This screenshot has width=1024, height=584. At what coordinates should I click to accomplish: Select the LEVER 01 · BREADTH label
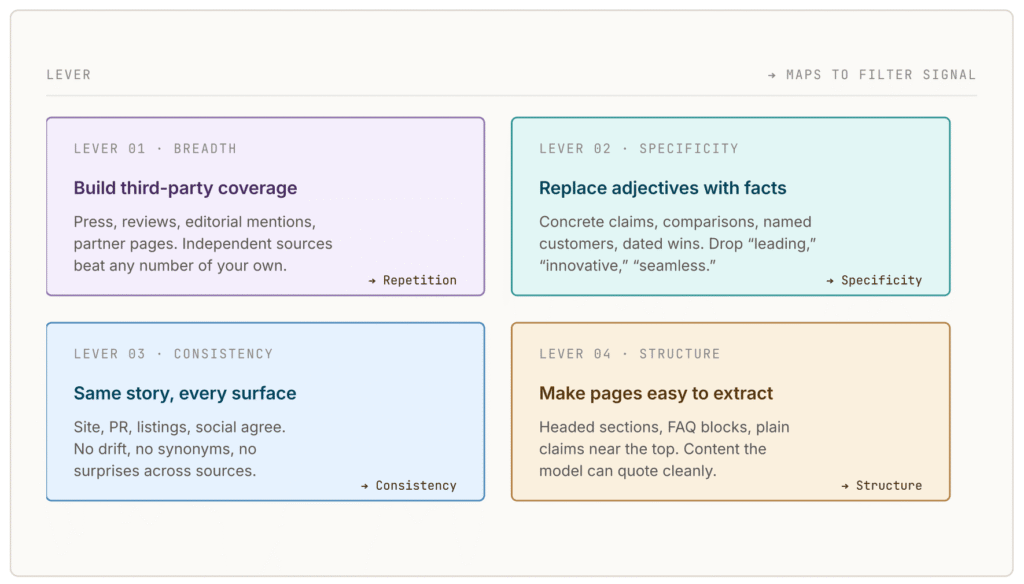pos(155,149)
